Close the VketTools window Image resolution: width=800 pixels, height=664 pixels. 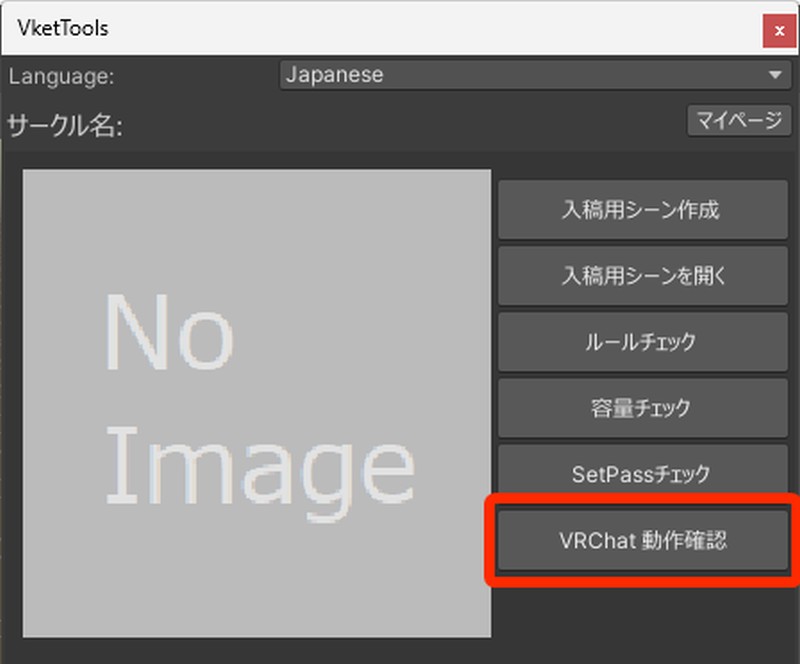(778, 30)
